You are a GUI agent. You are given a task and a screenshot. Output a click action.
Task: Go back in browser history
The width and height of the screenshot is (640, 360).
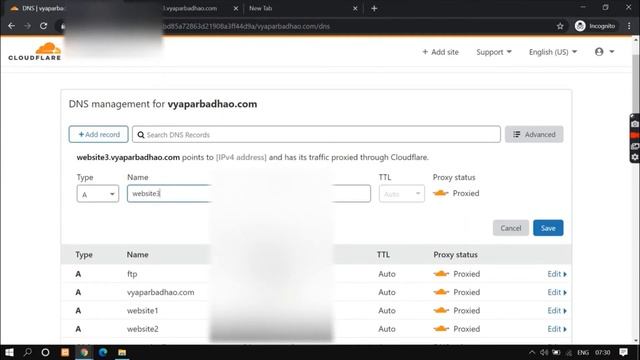coord(11,26)
